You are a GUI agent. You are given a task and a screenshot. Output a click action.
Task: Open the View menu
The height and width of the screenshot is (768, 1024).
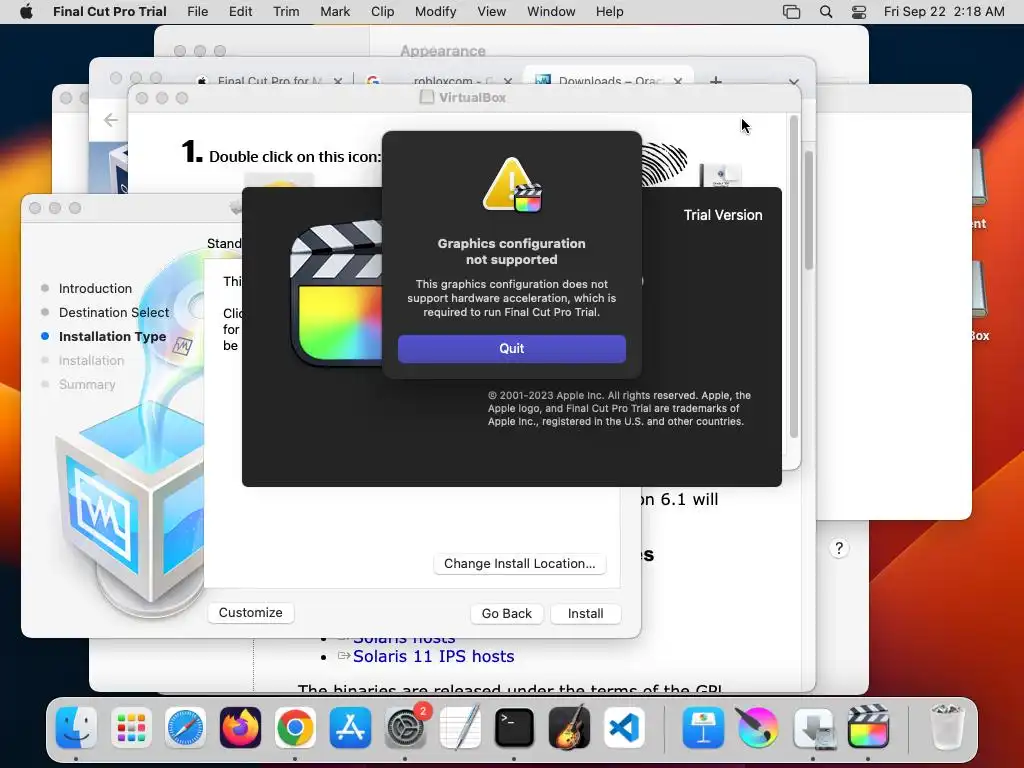click(491, 12)
